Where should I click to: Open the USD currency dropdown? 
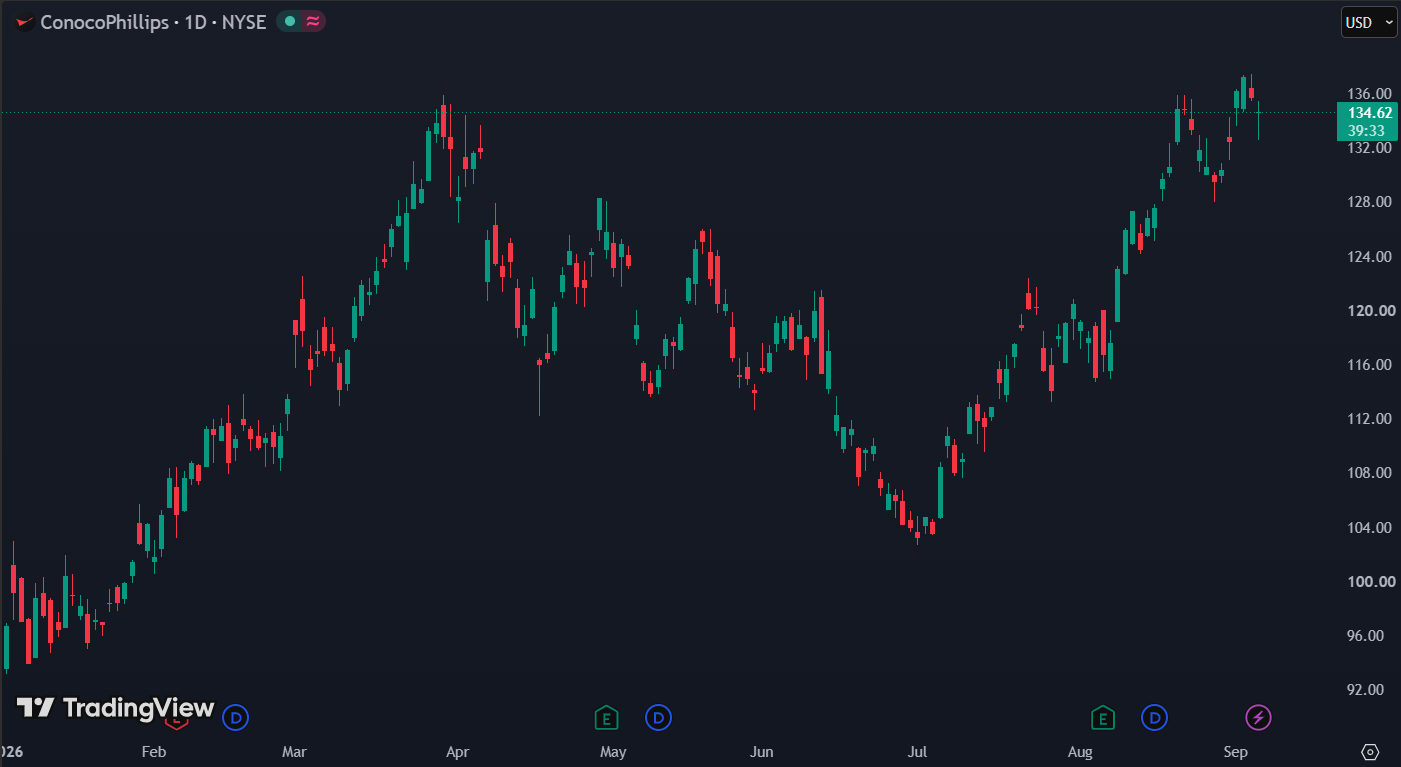[1369, 22]
